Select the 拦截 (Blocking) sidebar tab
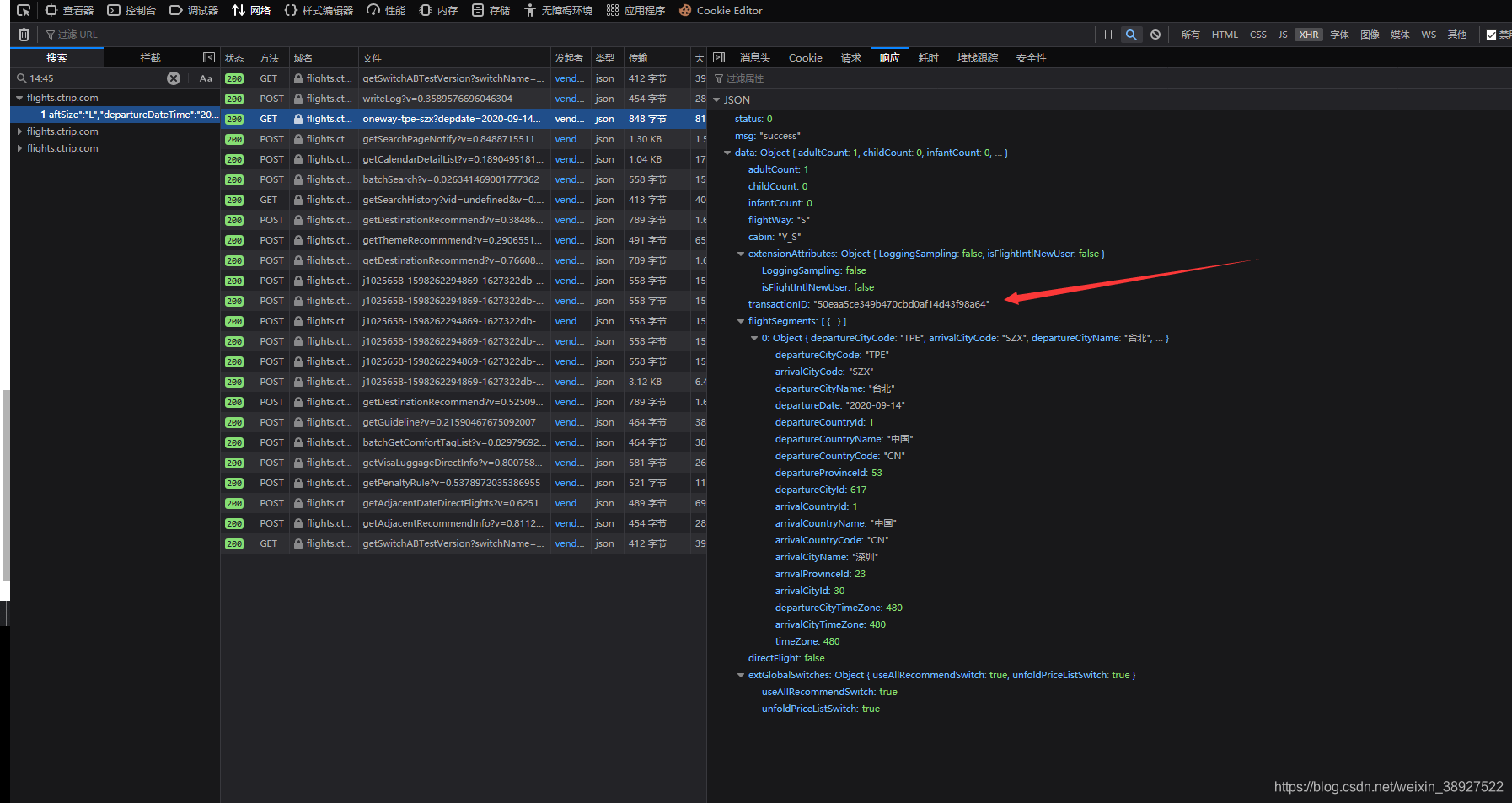Viewport: 1512px width, 803px height. (150, 58)
